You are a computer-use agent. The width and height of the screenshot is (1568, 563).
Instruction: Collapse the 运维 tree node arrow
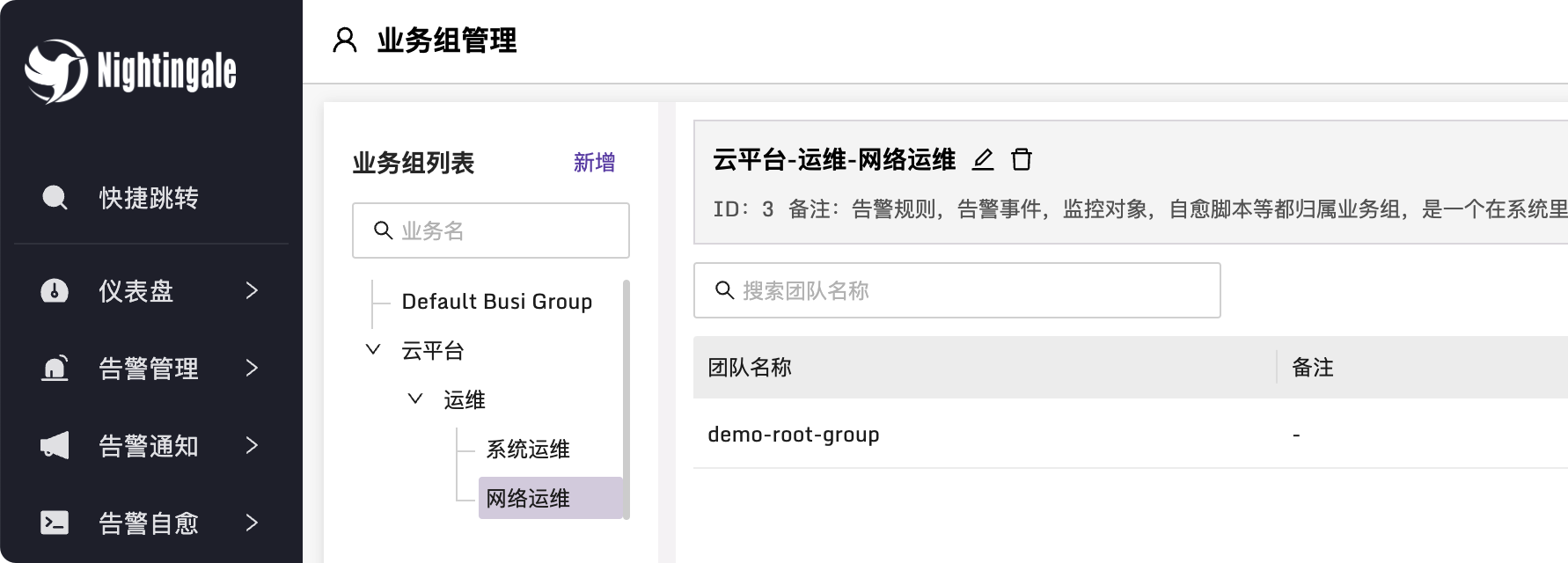coord(415,398)
